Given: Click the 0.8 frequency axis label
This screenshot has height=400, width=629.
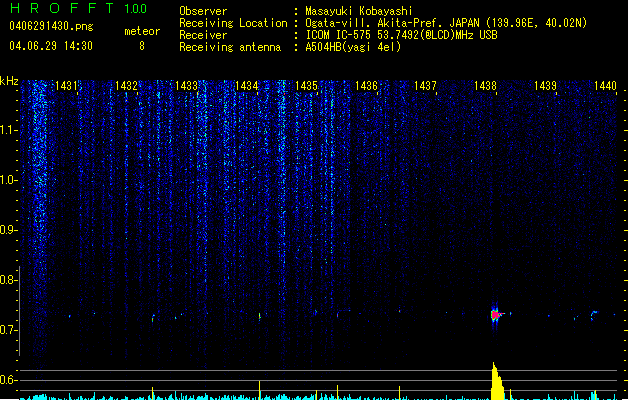Looking at the screenshot, I should click(8, 280).
